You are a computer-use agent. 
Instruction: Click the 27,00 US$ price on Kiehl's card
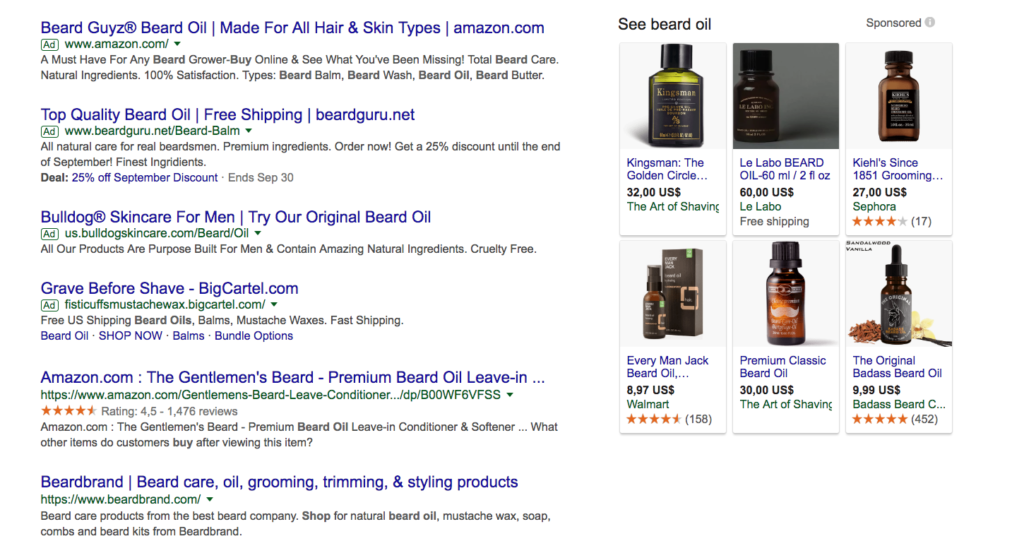[880, 192]
